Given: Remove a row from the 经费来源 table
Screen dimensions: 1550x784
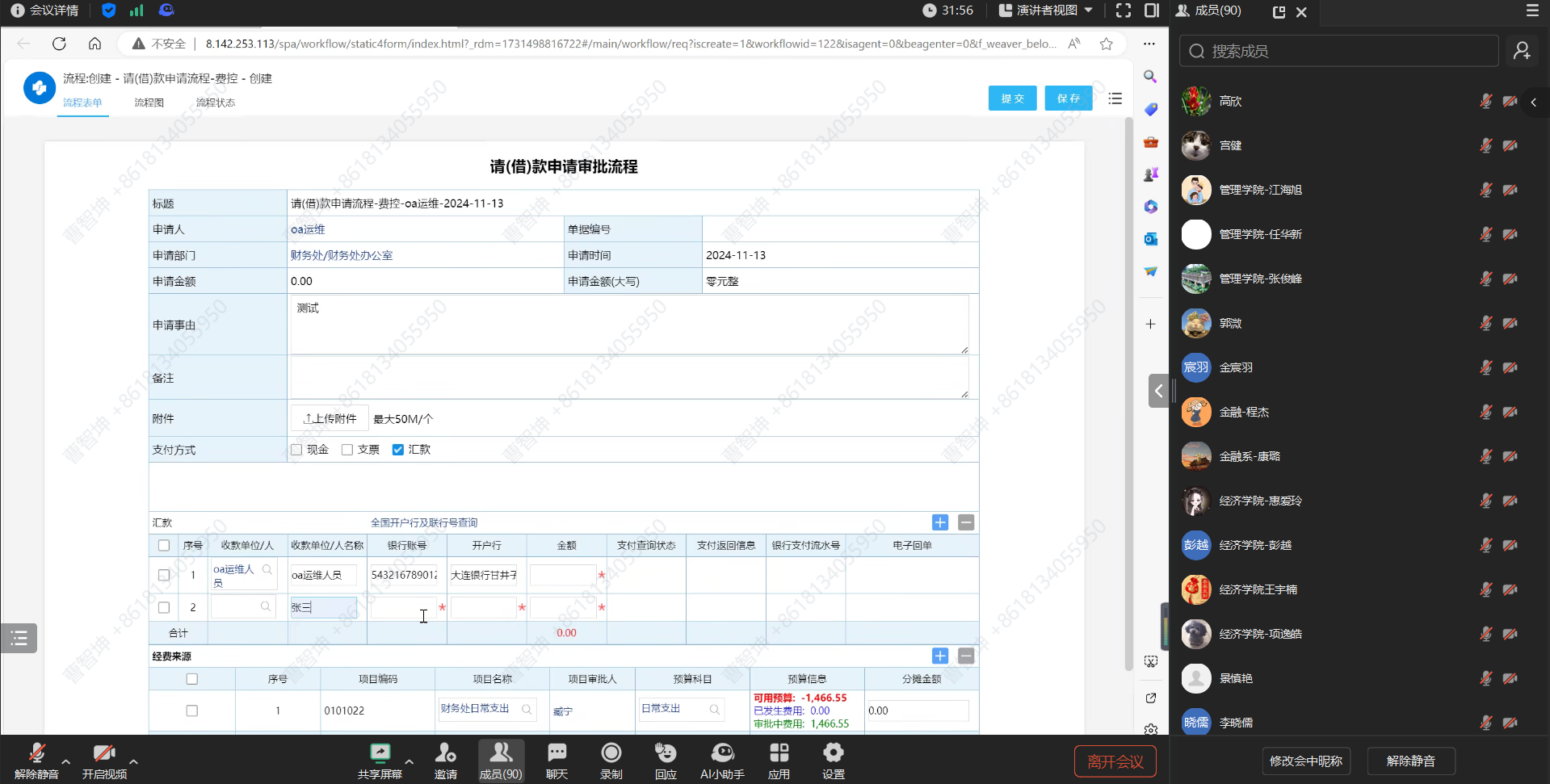Looking at the screenshot, I should pyautogui.click(x=966, y=656).
